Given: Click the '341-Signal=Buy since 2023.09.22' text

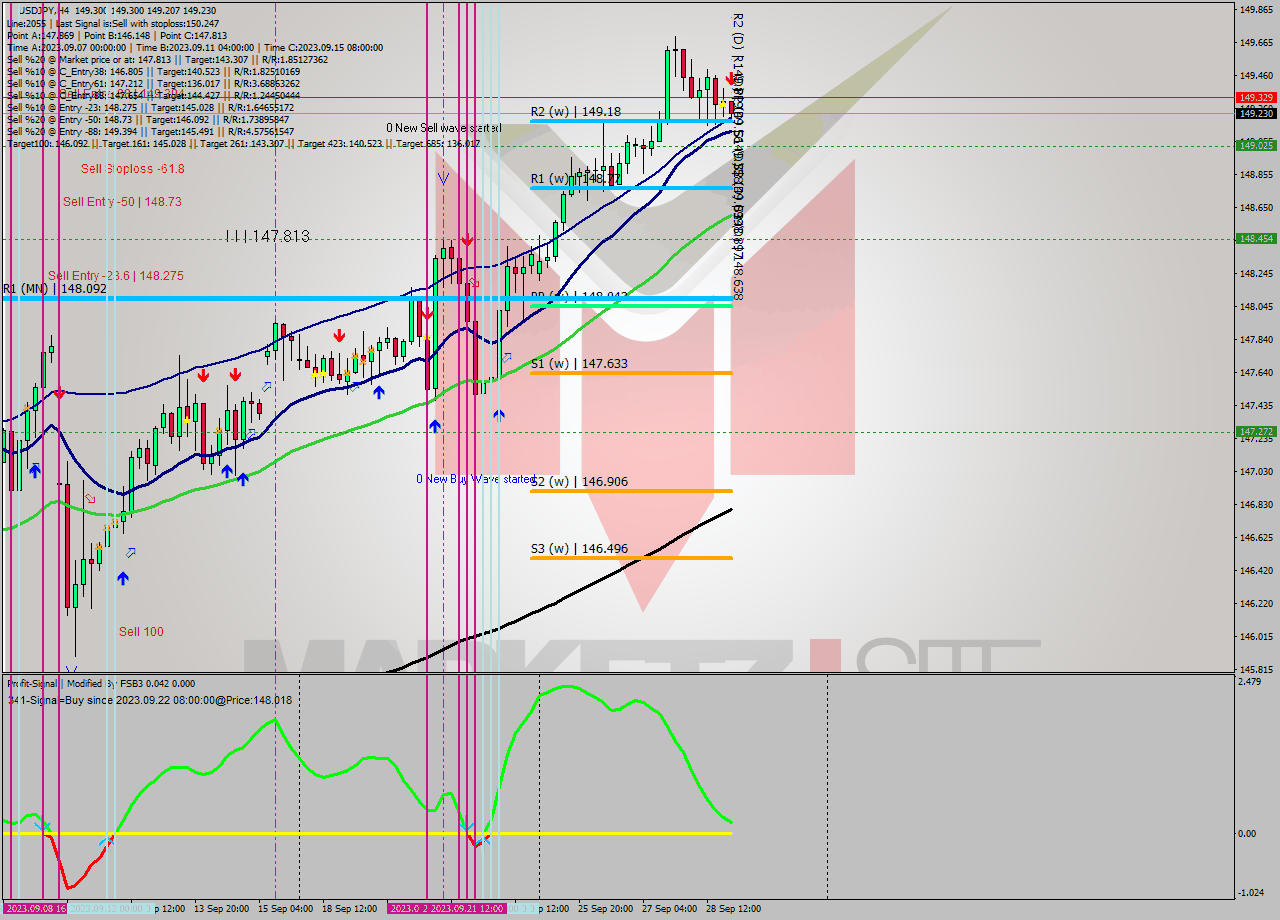Looking at the screenshot, I should pos(150,700).
